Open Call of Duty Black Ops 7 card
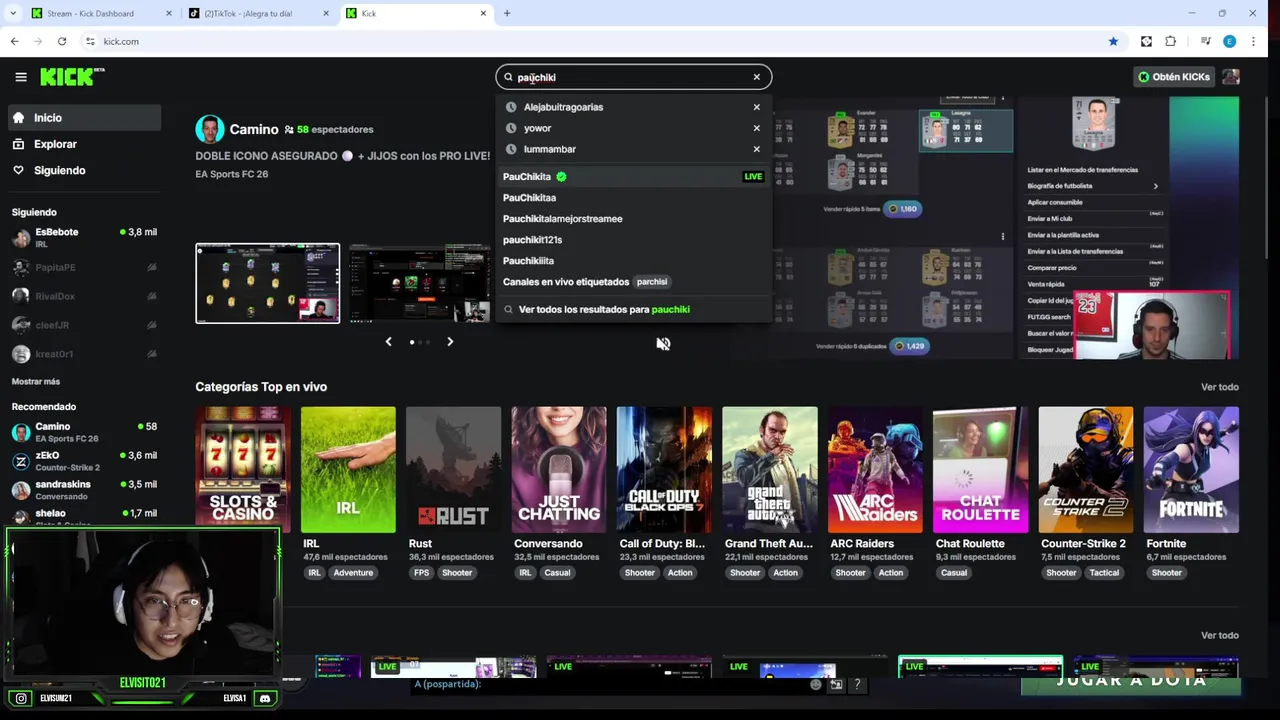 coord(664,470)
